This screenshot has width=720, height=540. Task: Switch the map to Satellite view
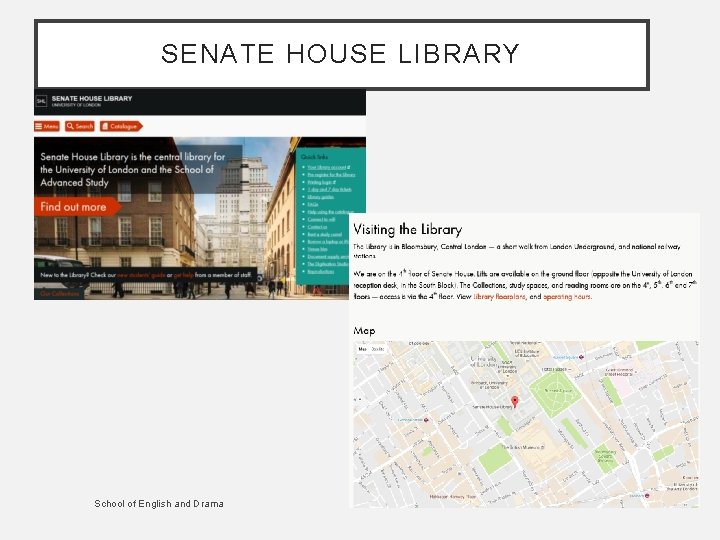(377, 349)
